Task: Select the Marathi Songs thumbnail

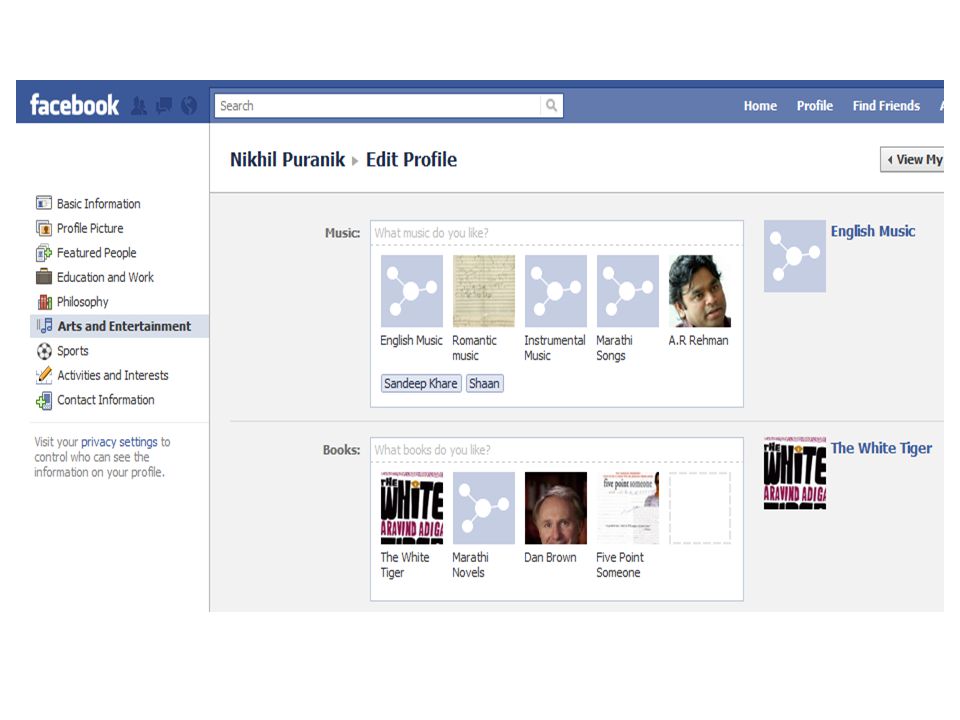Action: [x=628, y=291]
